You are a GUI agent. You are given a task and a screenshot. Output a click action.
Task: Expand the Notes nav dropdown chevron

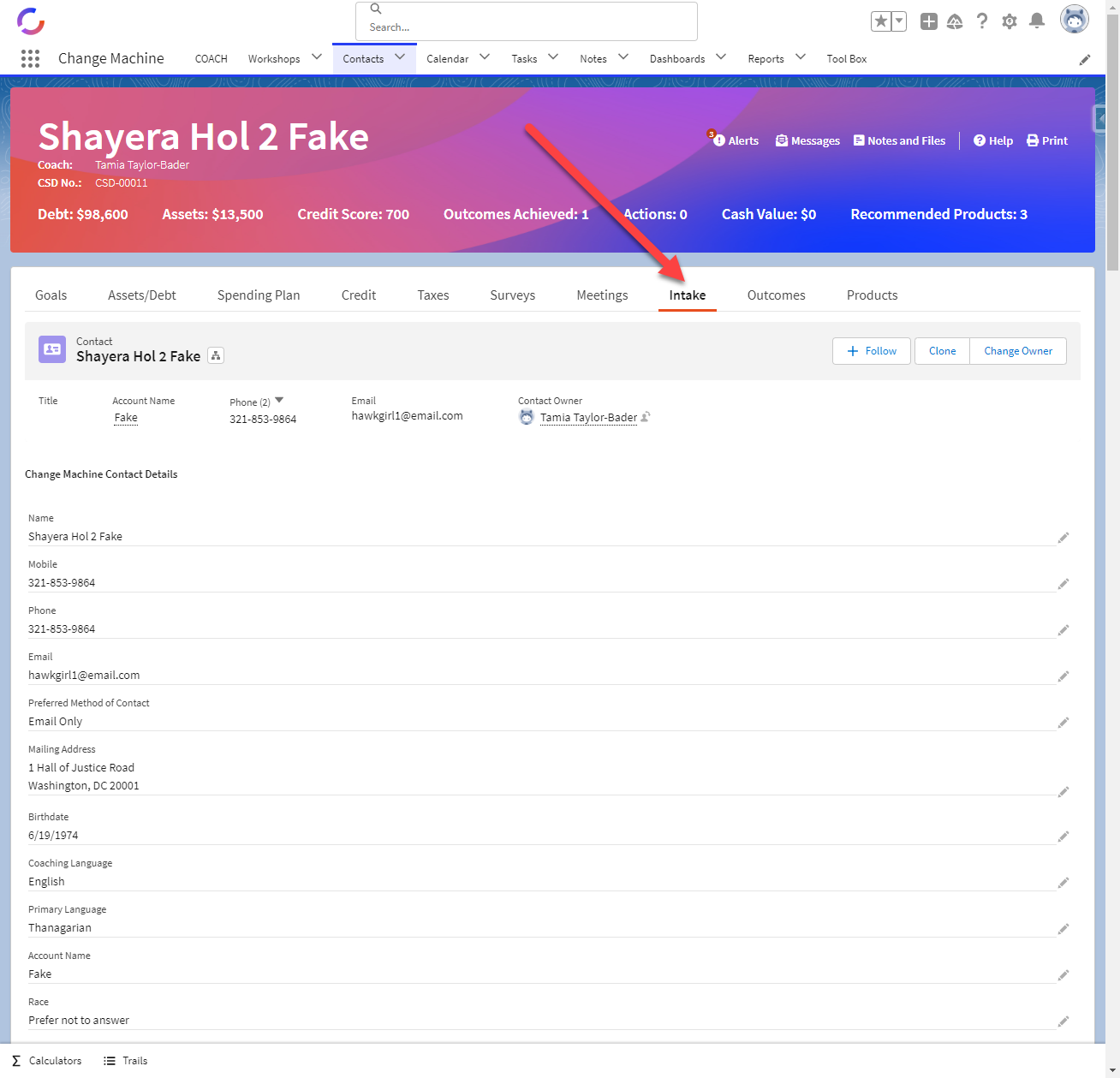pos(623,57)
